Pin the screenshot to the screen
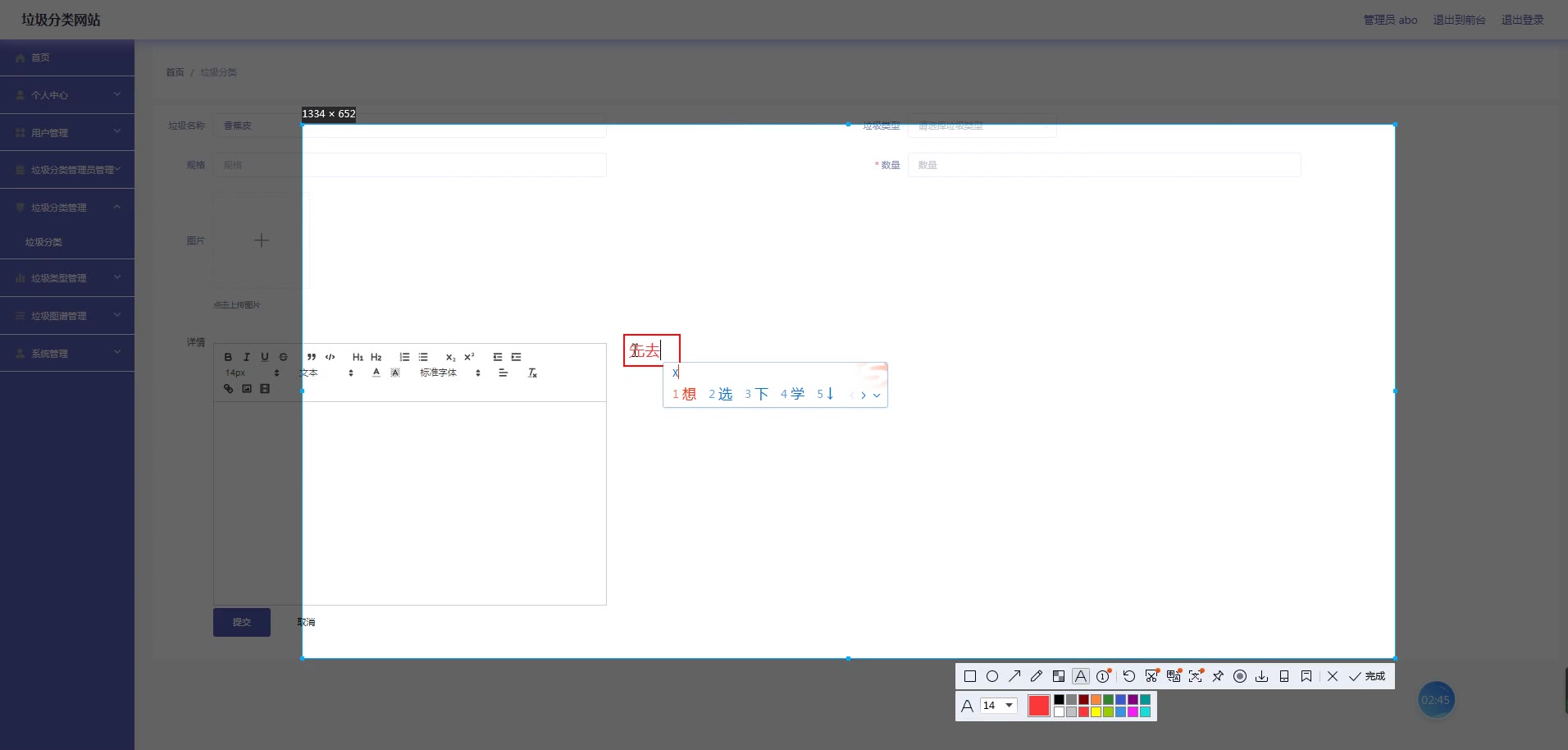Viewport: 1568px width, 750px height. pyautogui.click(x=1218, y=676)
